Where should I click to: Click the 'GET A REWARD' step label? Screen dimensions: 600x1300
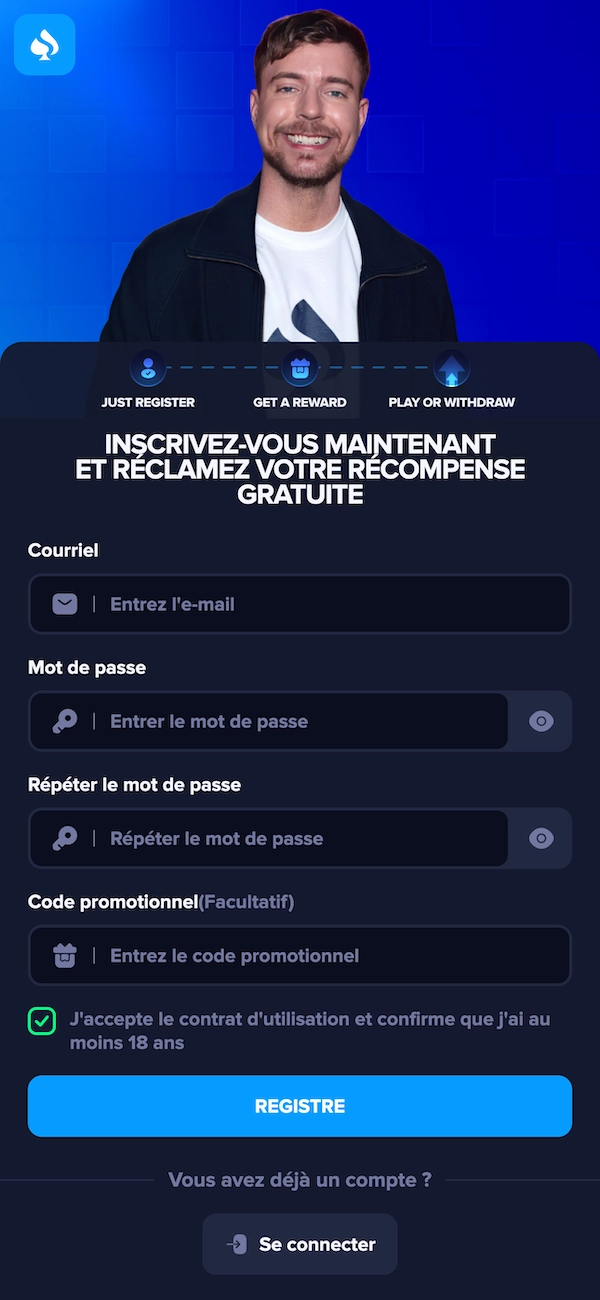coord(300,402)
